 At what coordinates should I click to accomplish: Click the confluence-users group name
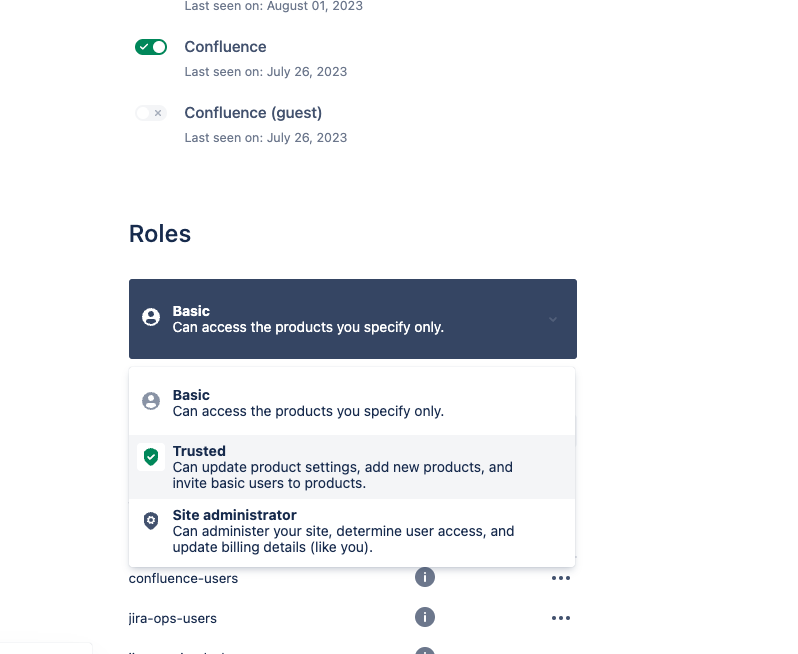(x=183, y=579)
